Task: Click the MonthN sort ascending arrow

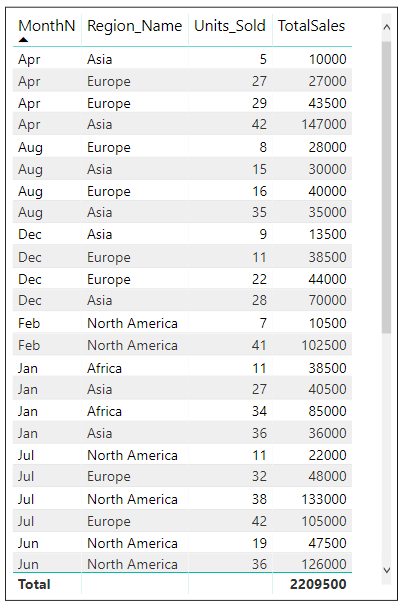Action: tap(23, 39)
